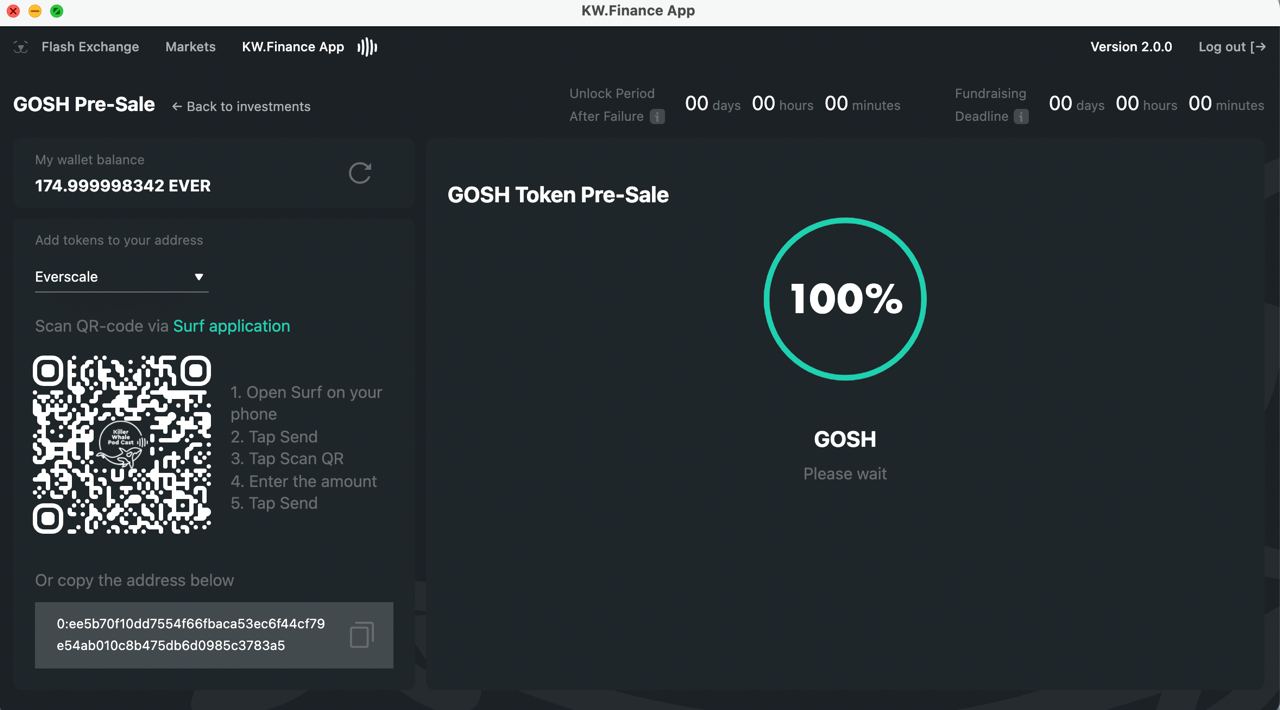Log out of the app
The image size is (1280, 710).
(x=1232, y=47)
